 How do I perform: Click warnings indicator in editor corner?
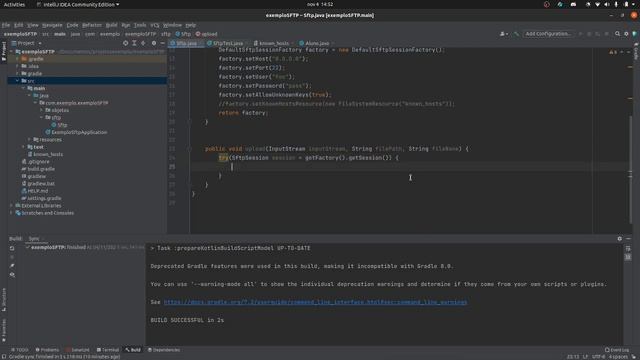613,52
